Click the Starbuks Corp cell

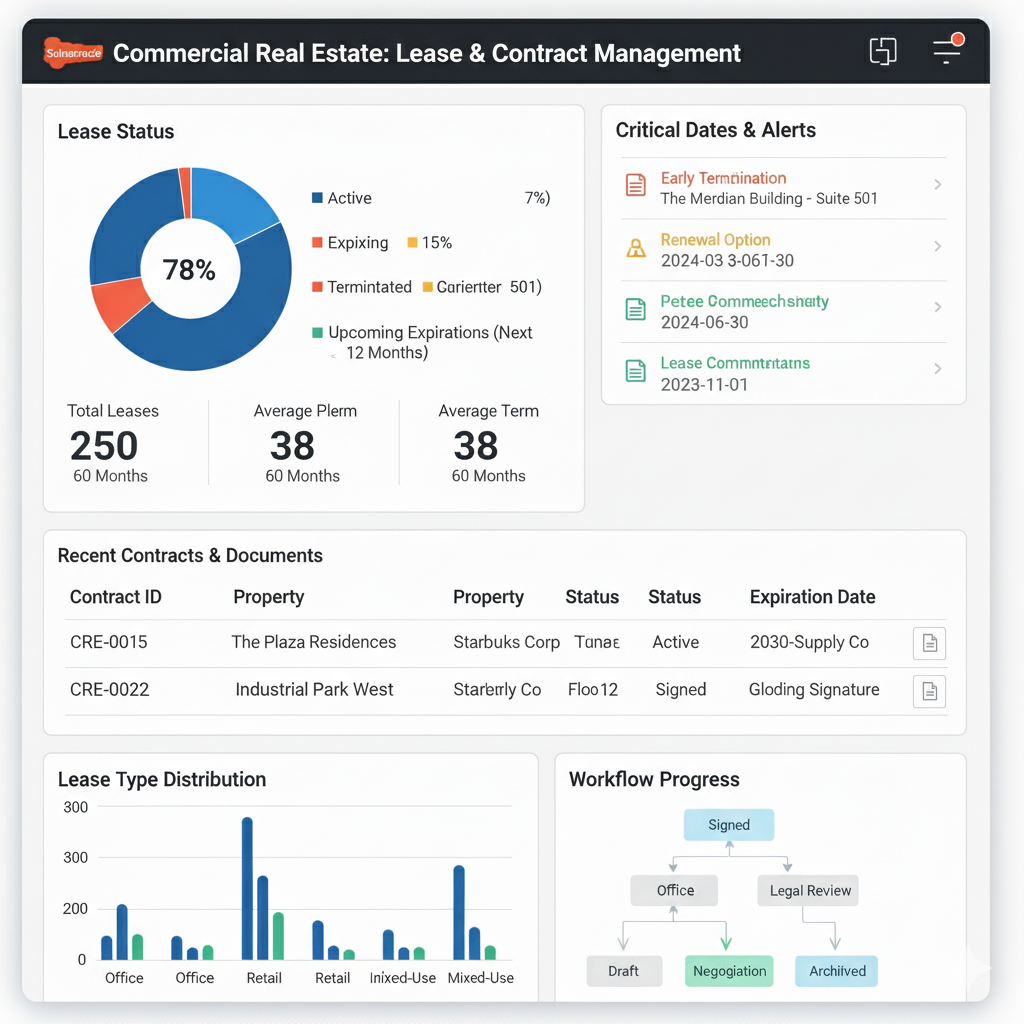coord(506,642)
